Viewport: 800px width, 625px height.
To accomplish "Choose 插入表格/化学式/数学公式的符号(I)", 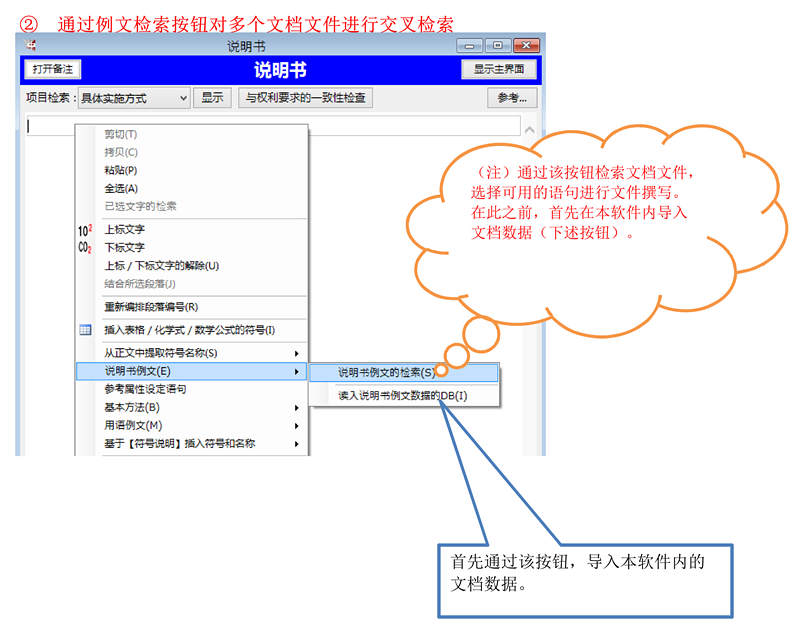I will click(x=190, y=330).
